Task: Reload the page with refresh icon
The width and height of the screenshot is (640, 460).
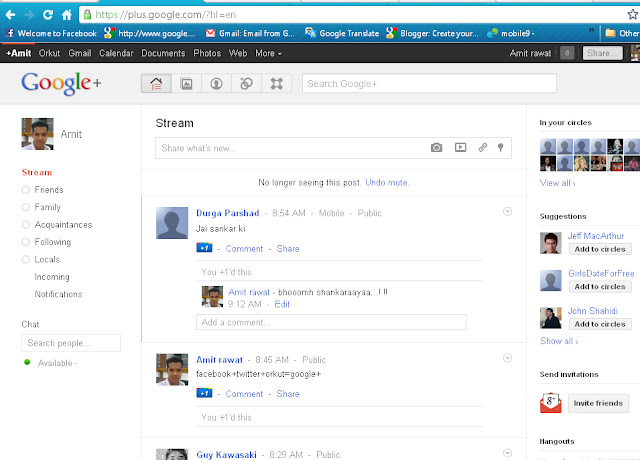Action: (x=48, y=15)
